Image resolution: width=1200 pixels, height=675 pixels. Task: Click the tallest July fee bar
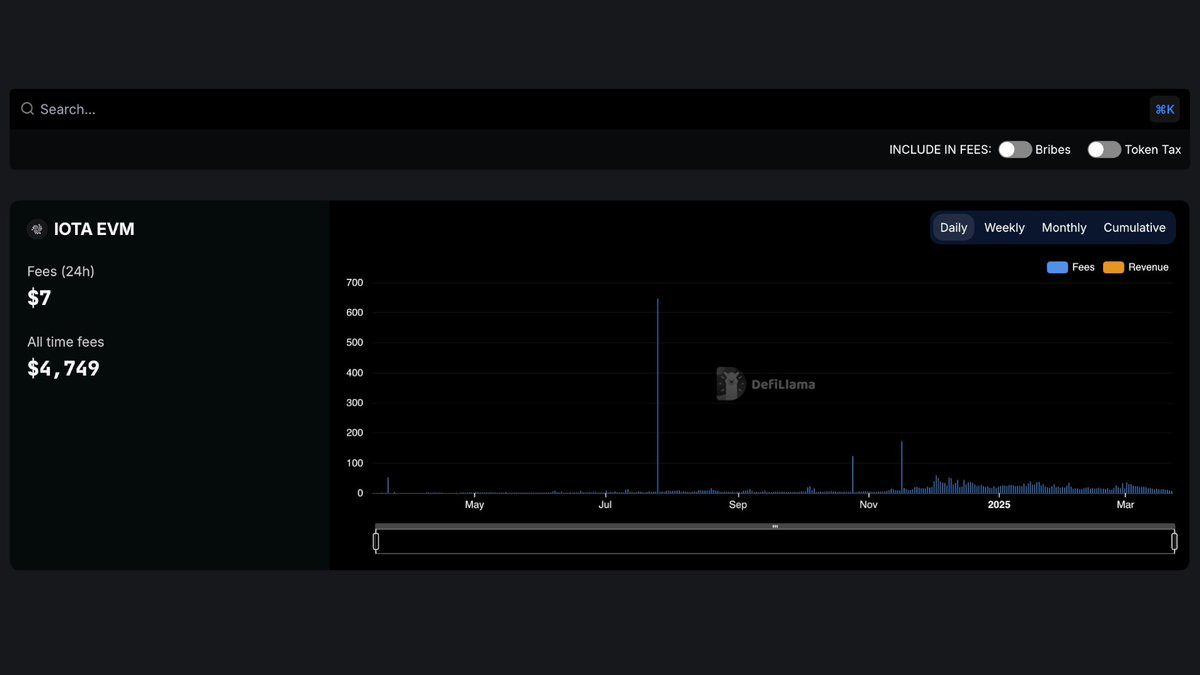click(x=657, y=395)
